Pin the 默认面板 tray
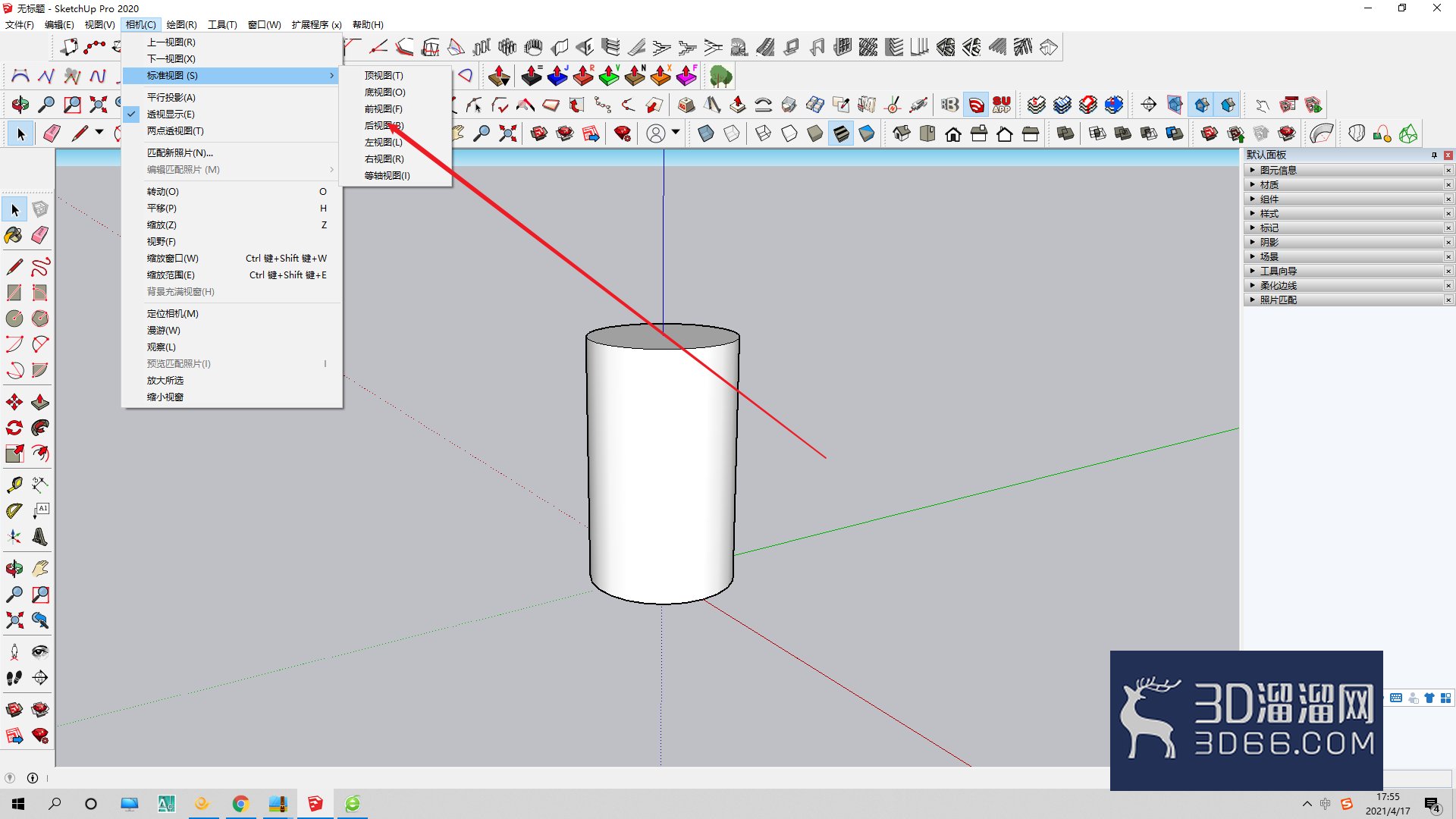1456x819 pixels. tap(1434, 155)
